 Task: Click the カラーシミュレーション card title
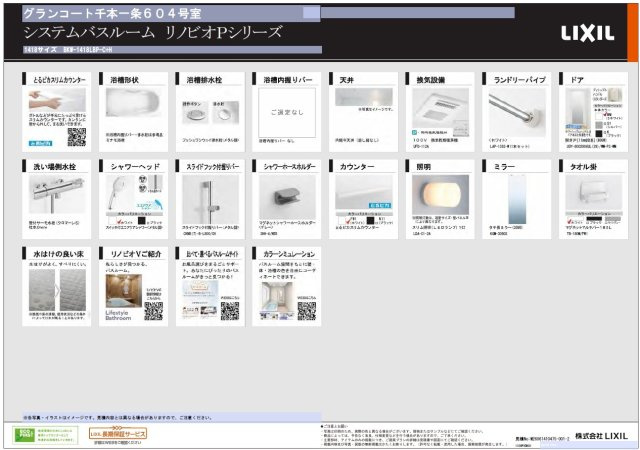(289, 254)
